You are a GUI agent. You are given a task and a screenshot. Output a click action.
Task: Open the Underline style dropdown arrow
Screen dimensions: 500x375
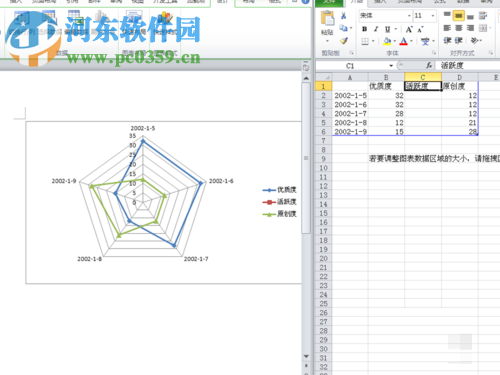[x=396, y=29]
